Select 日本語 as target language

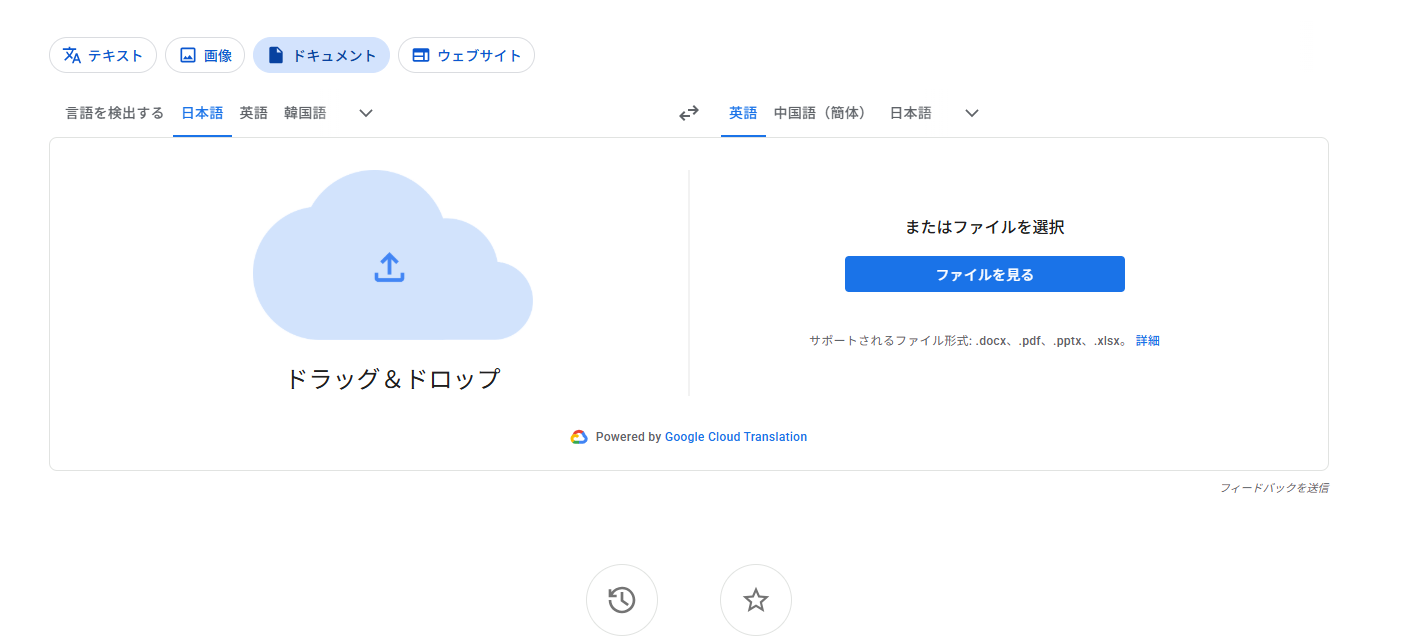(910, 113)
